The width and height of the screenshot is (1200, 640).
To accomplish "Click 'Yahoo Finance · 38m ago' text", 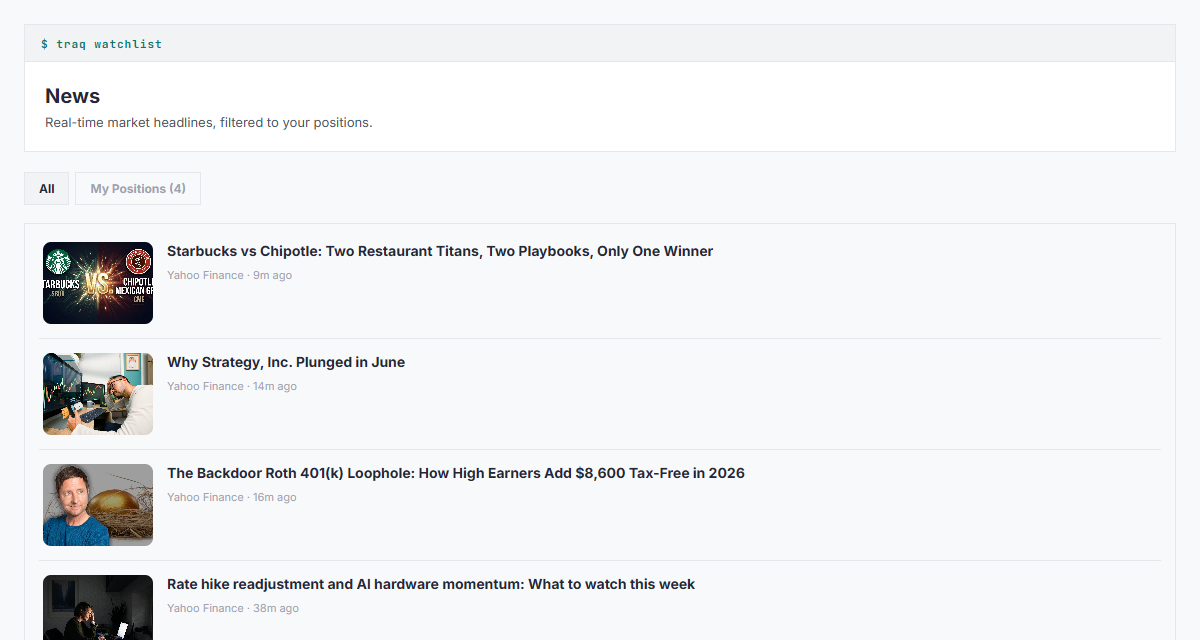I will pyautogui.click(x=233, y=608).
